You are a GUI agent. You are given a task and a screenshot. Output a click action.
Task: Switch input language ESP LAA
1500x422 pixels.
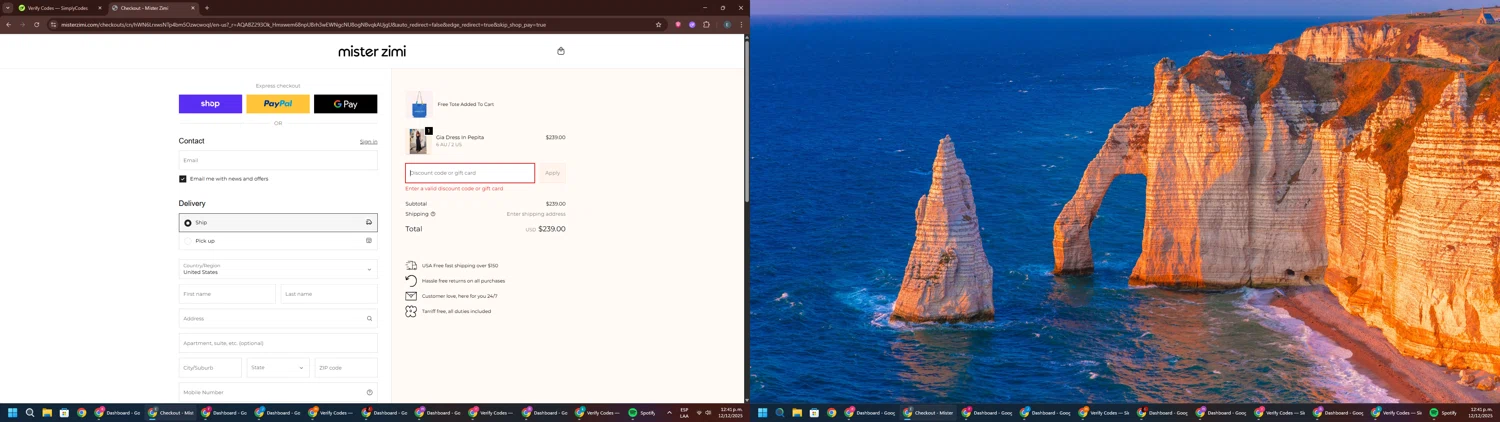[x=685, y=413]
